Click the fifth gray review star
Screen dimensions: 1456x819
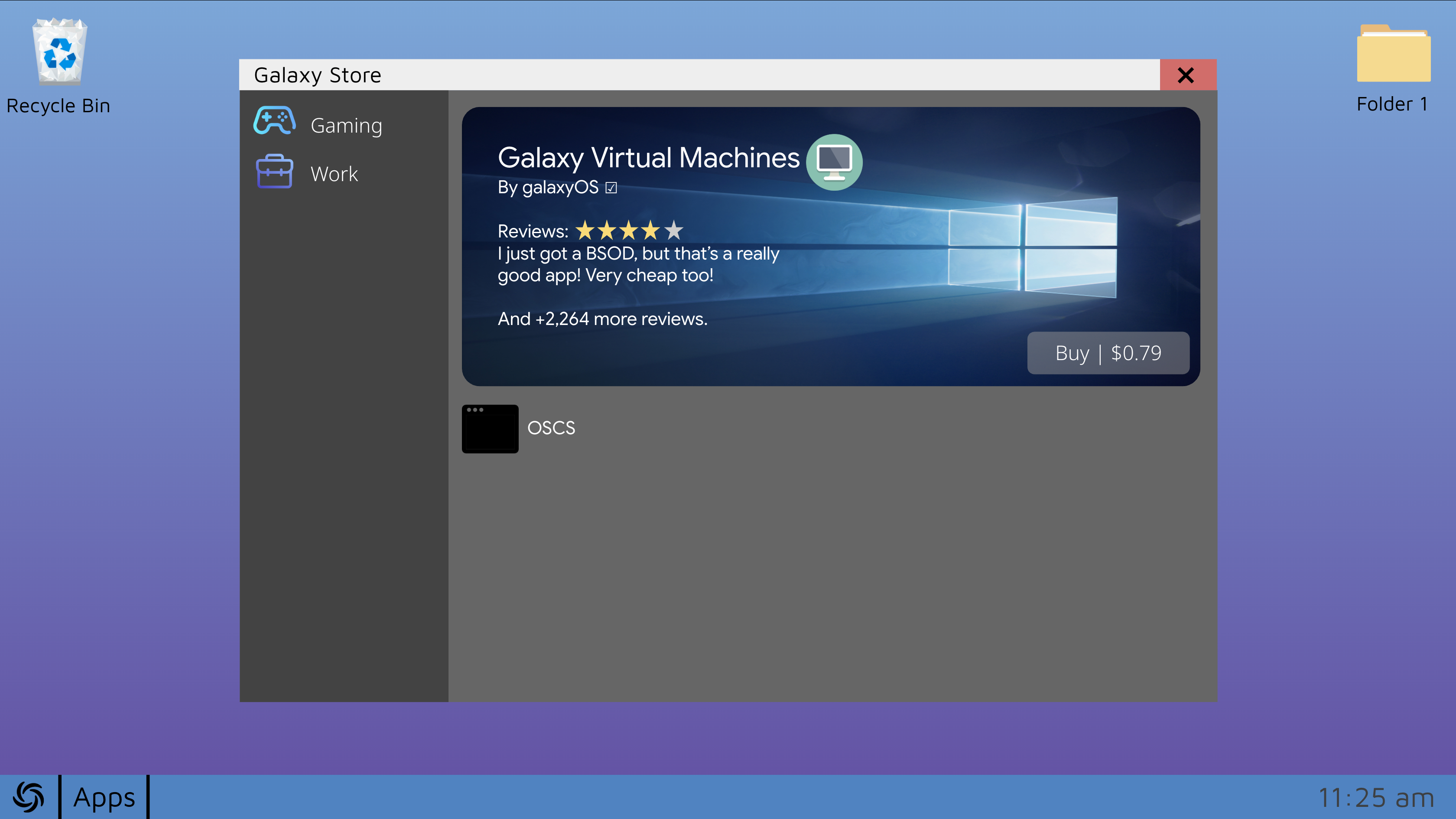(674, 231)
